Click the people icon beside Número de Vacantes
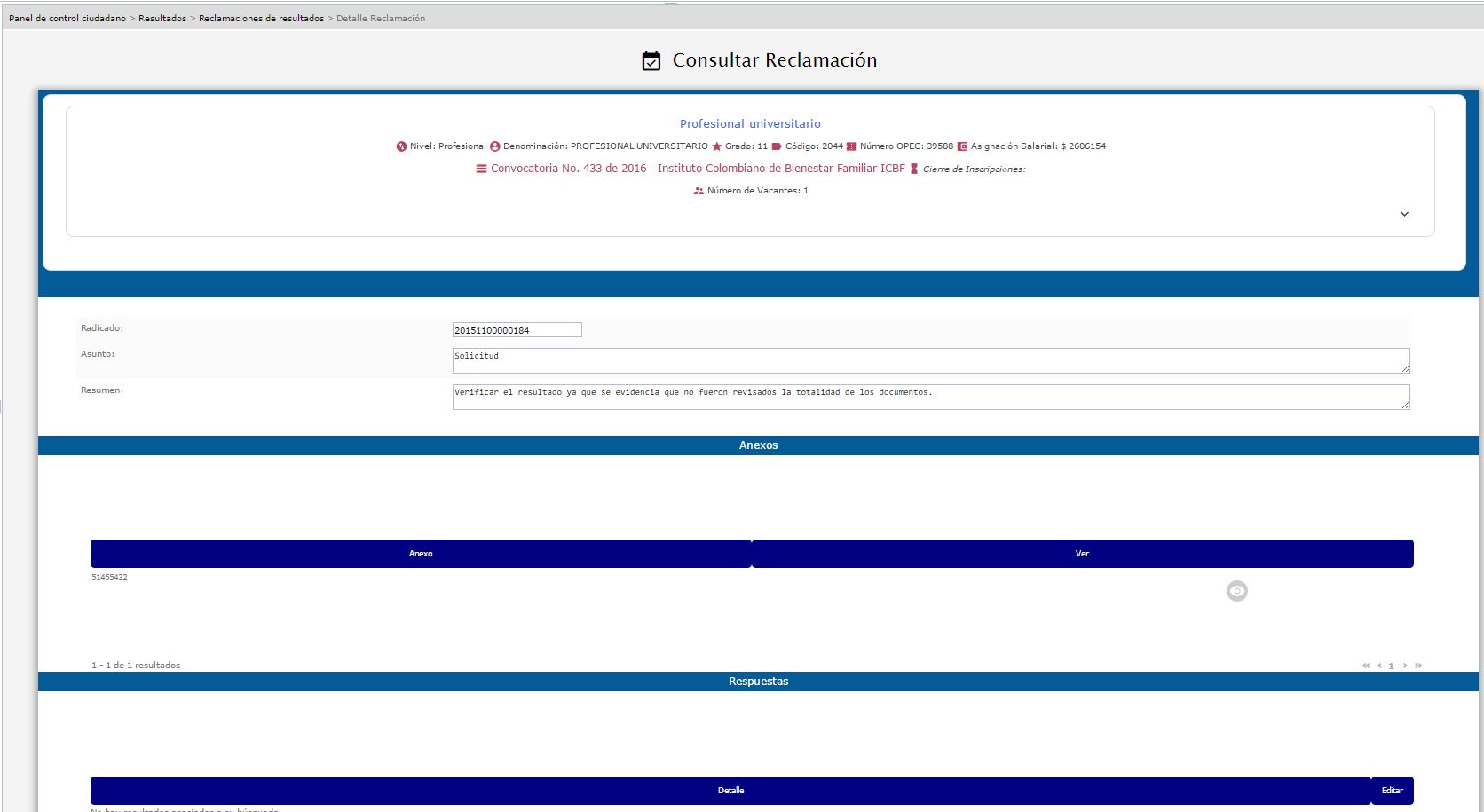The height and width of the screenshot is (812, 1484). pyautogui.click(x=699, y=191)
